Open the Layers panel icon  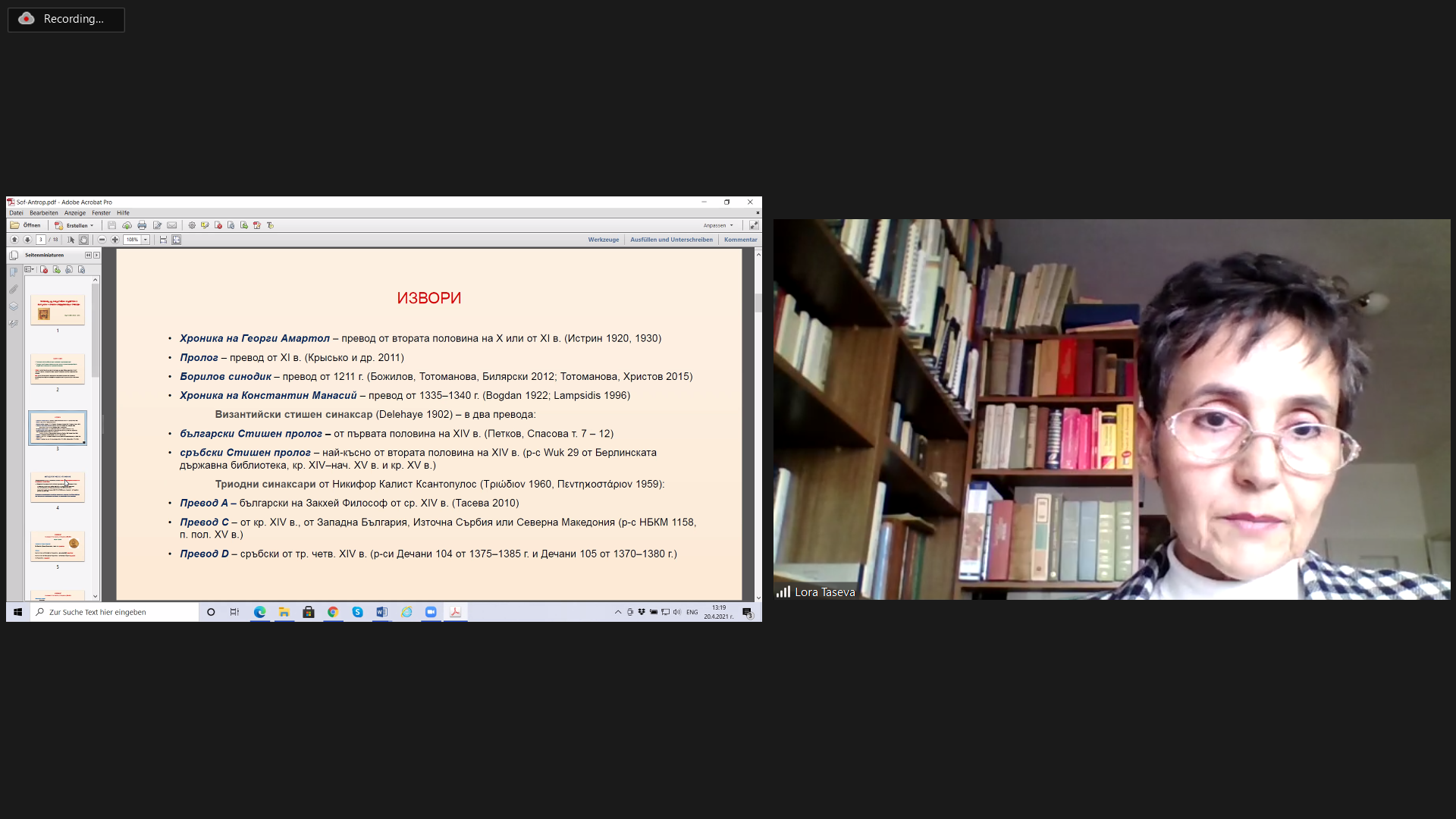click(x=14, y=306)
